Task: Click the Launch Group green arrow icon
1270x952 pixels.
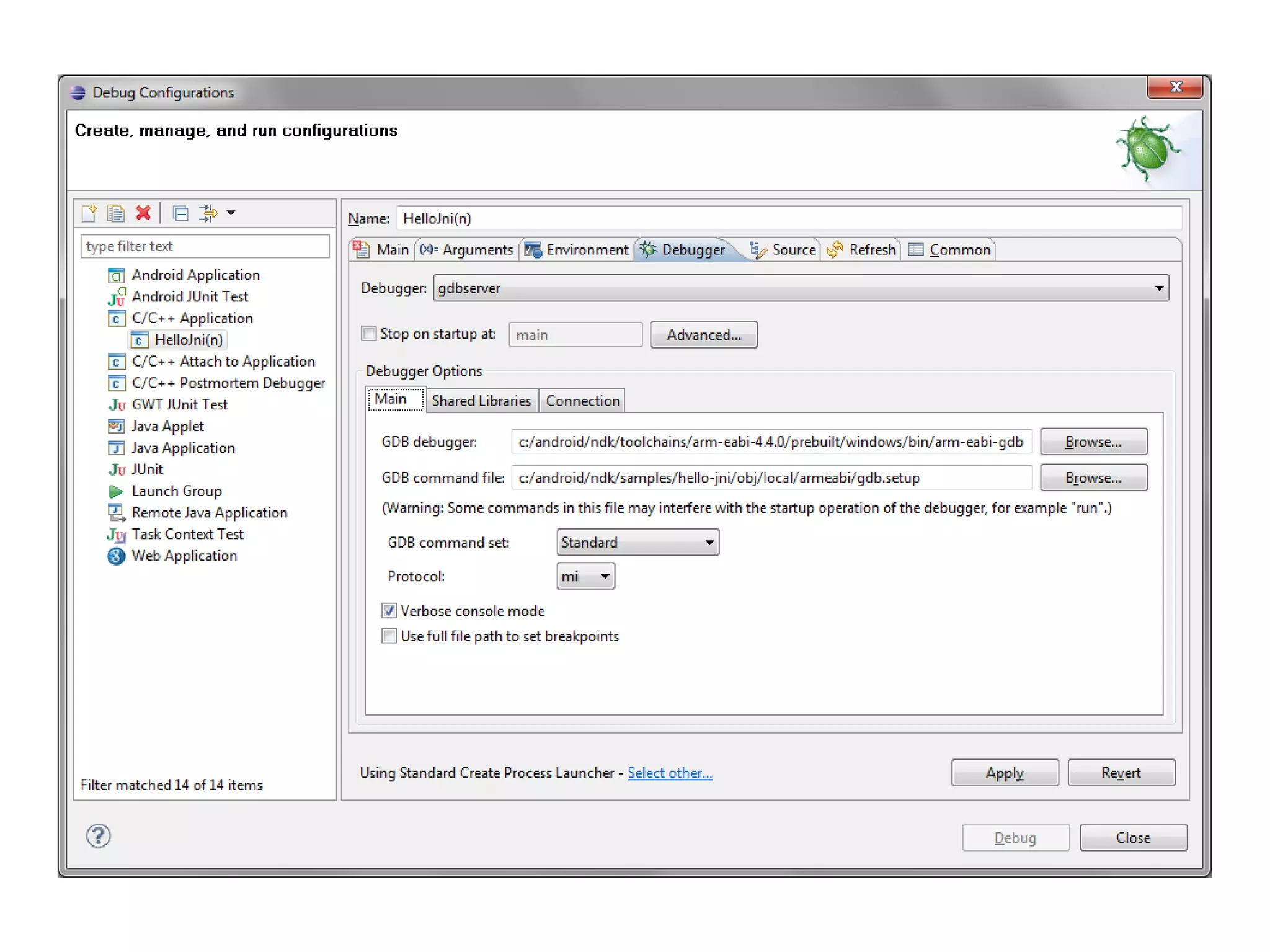Action: pyautogui.click(x=115, y=491)
